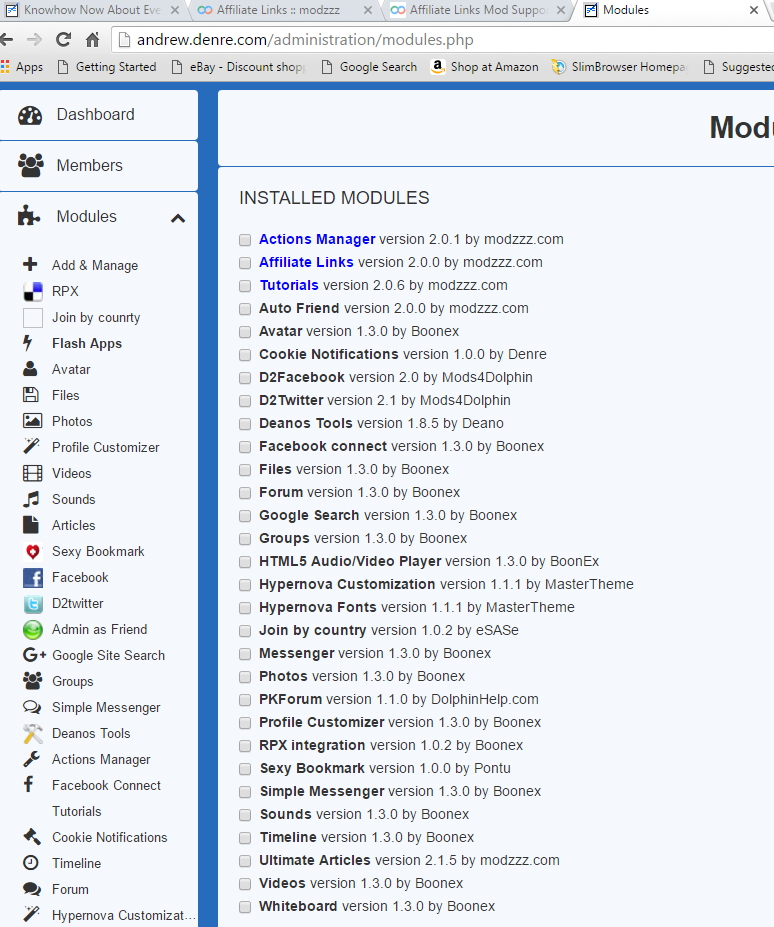The height and width of the screenshot is (927, 774).
Task: Reload the page with browser refresh icon
Action: tap(63, 41)
